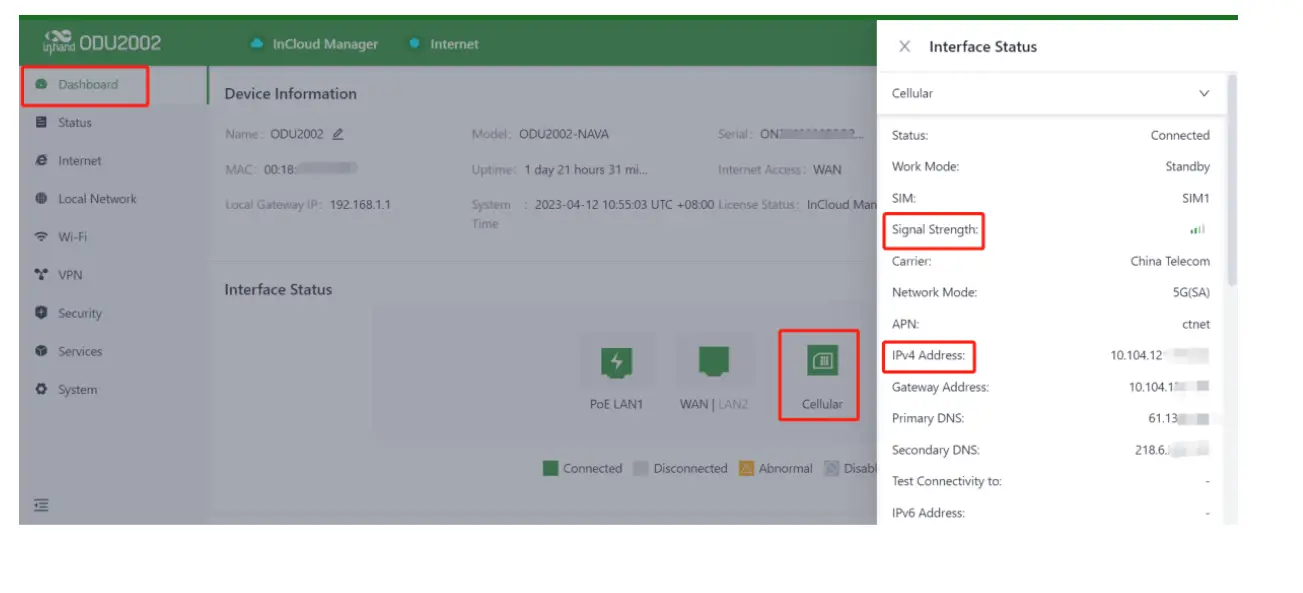Click the PoE LAN1 port icon

(x=616, y=362)
